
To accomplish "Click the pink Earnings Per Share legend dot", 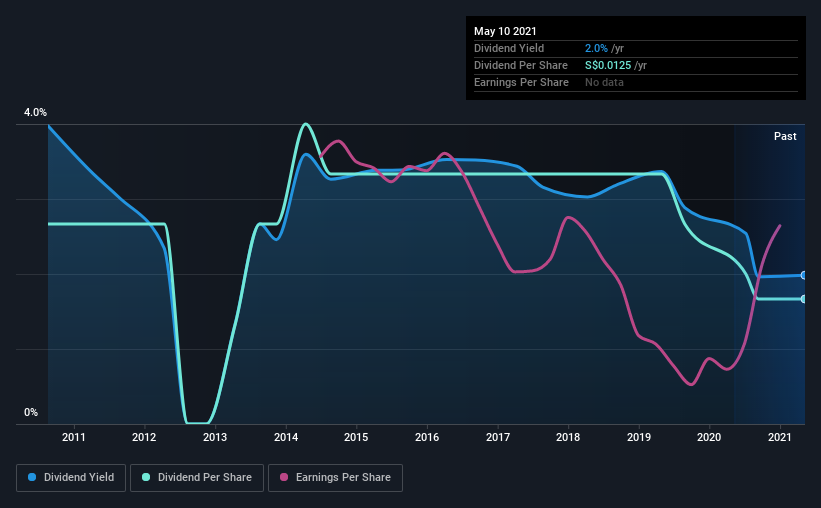I will tap(284, 477).
